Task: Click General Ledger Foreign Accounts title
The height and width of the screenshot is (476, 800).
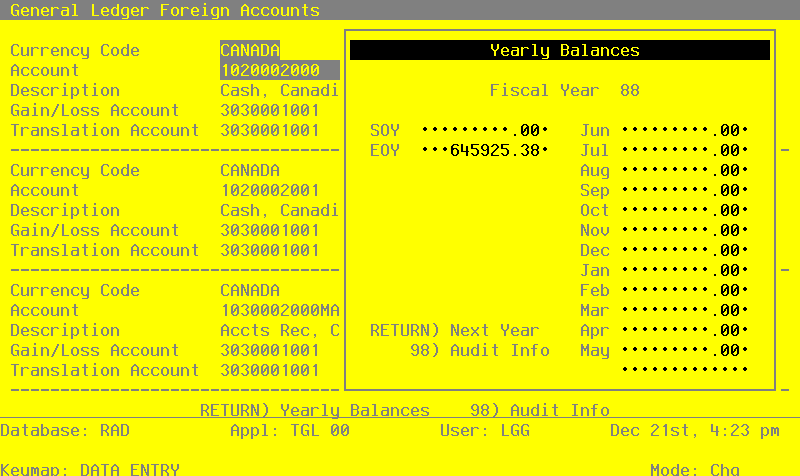Action: tap(165, 10)
